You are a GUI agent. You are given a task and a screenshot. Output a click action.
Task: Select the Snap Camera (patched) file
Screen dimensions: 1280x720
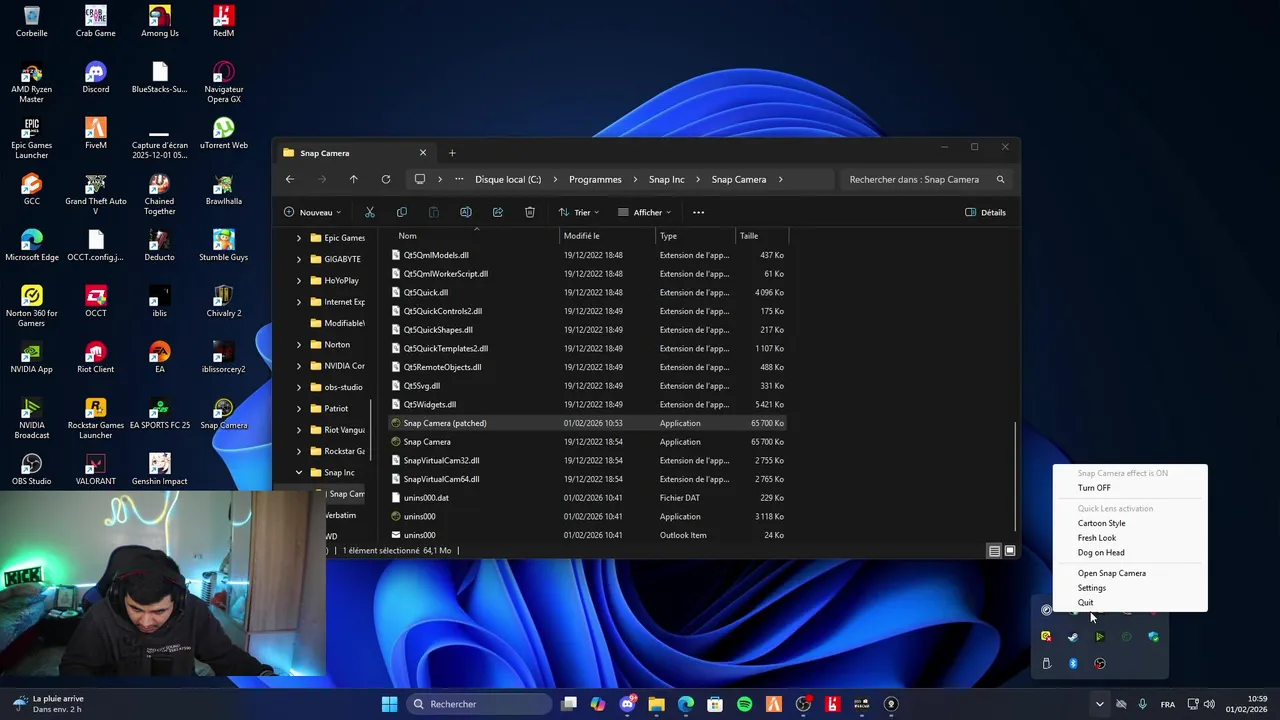point(588,423)
